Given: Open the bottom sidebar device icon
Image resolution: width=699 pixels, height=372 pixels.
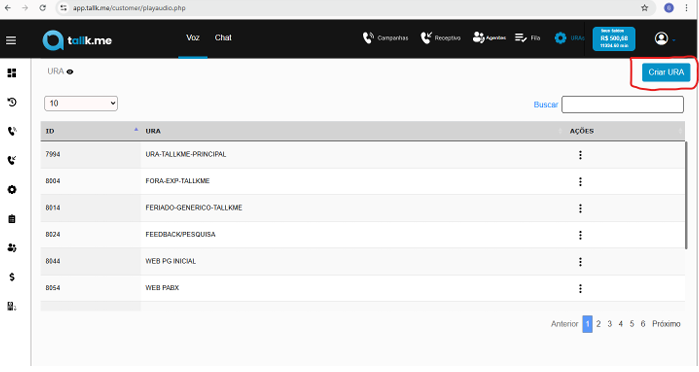Looking at the screenshot, I should pos(12,306).
